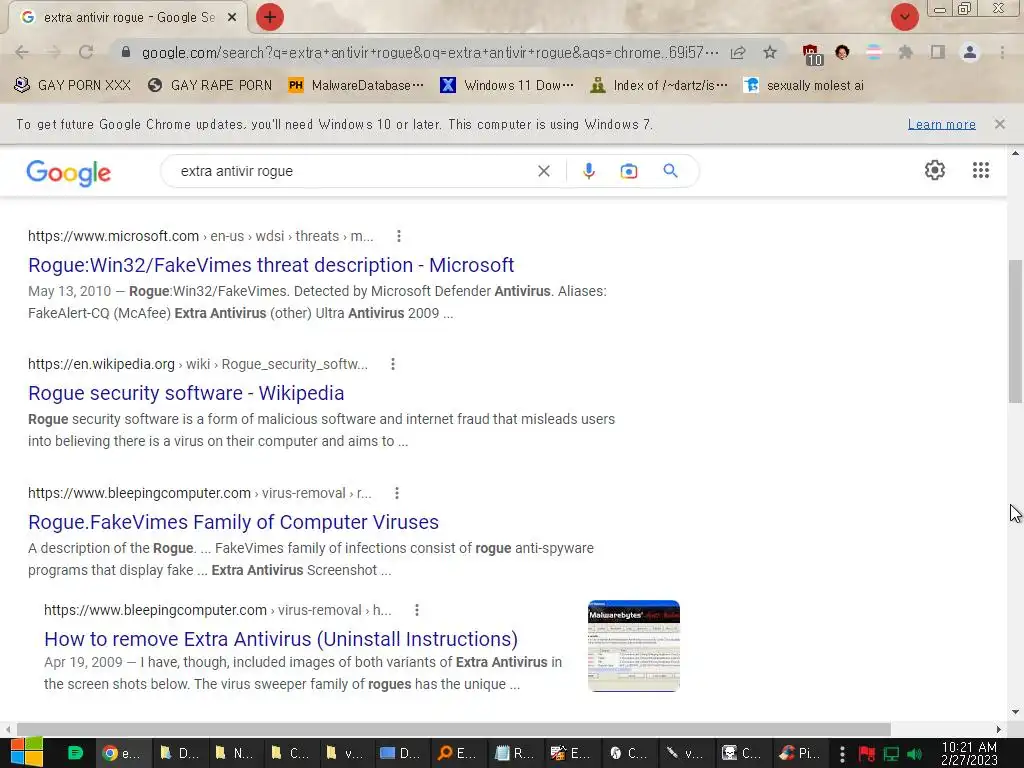
Task: Open 'Rogue.FakeVimes Family of Computer Viruses'
Action: click(x=233, y=522)
